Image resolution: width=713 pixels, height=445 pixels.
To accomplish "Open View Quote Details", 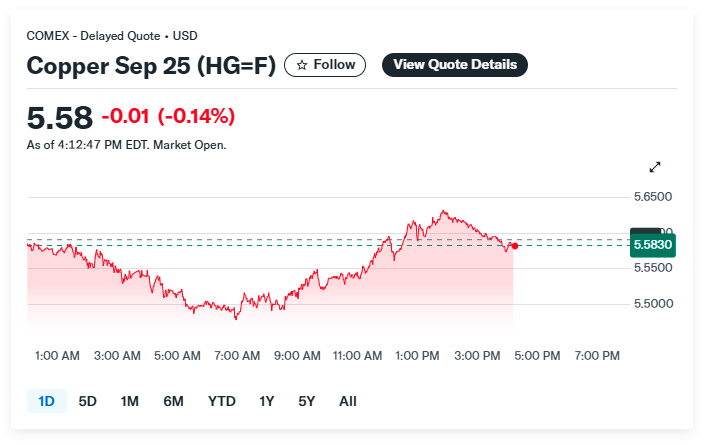I will pyautogui.click(x=455, y=65).
